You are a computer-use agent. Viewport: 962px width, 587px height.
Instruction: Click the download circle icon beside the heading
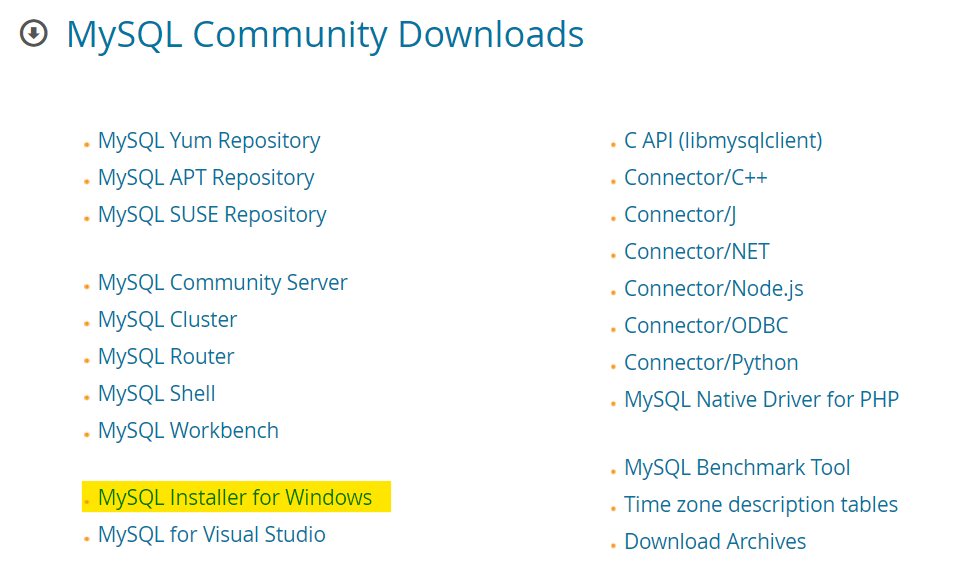click(x=33, y=33)
